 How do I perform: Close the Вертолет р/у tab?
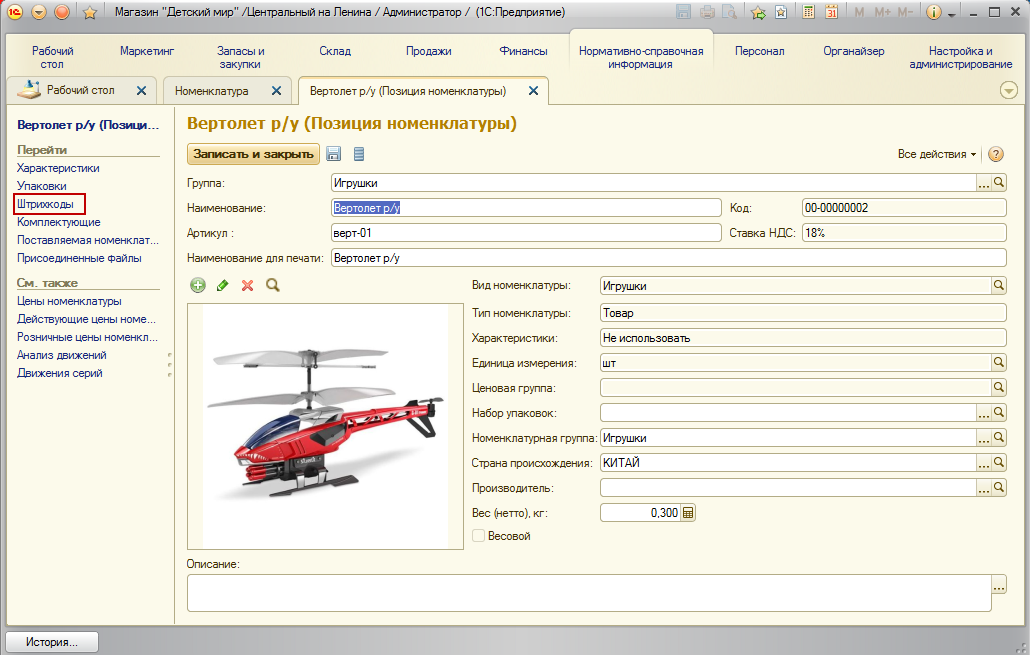click(x=533, y=91)
